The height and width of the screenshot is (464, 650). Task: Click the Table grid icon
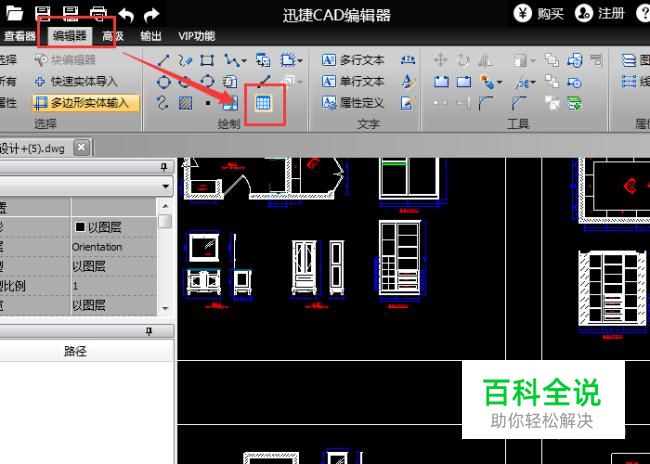(263, 103)
